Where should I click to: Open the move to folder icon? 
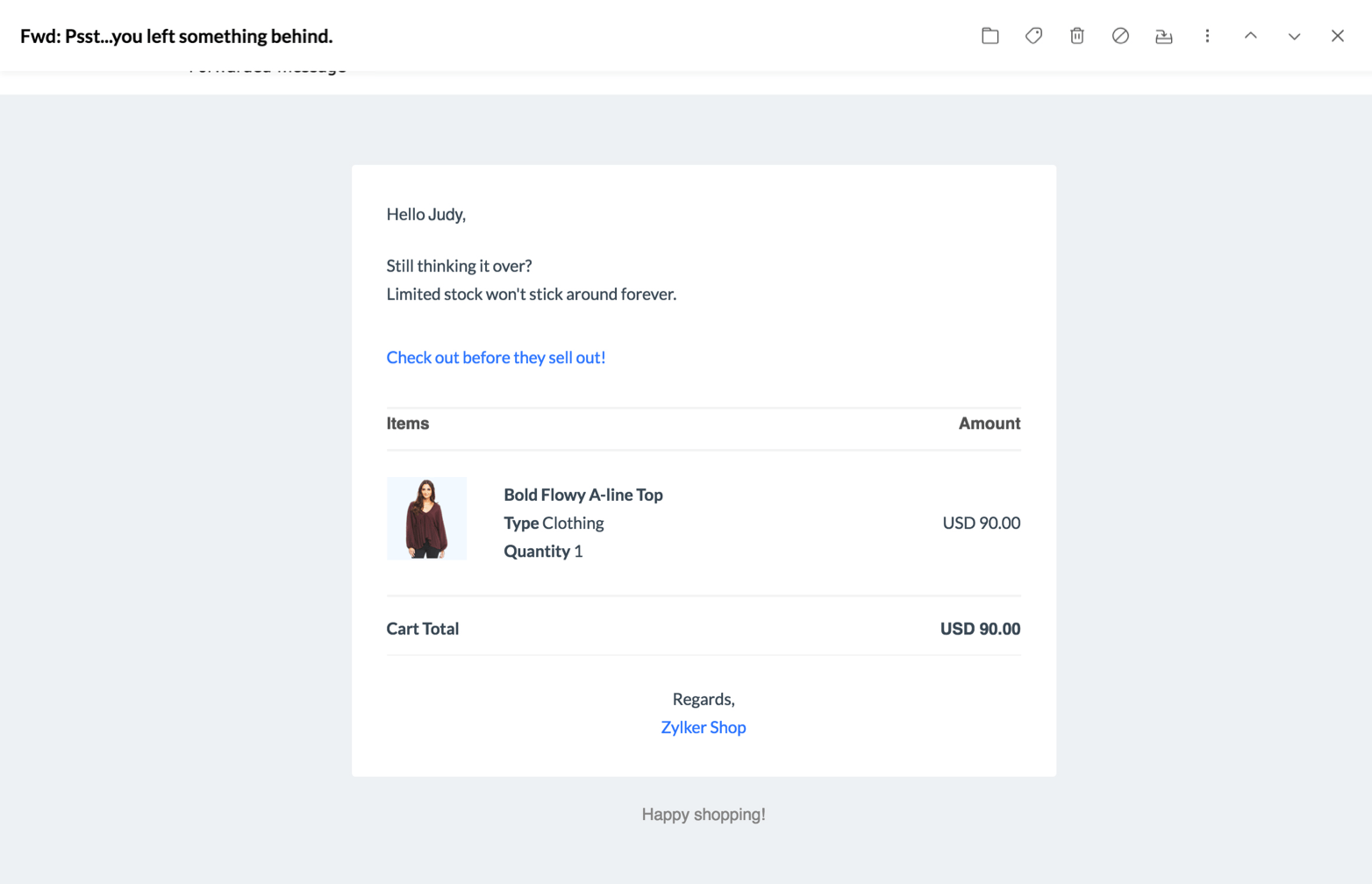pyautogui.click(x=990, y=36)
